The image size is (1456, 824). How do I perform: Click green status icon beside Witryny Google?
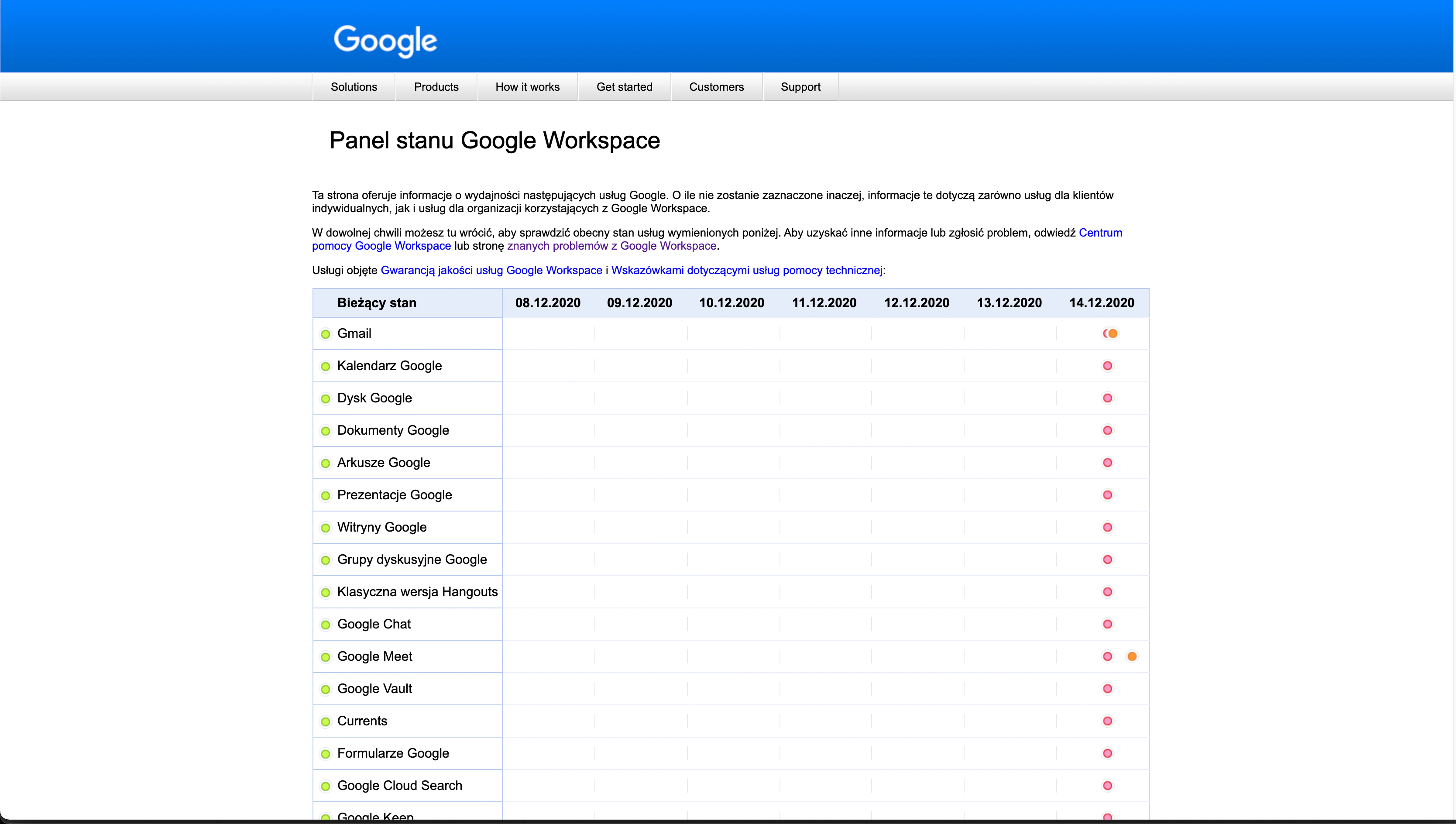326,528
